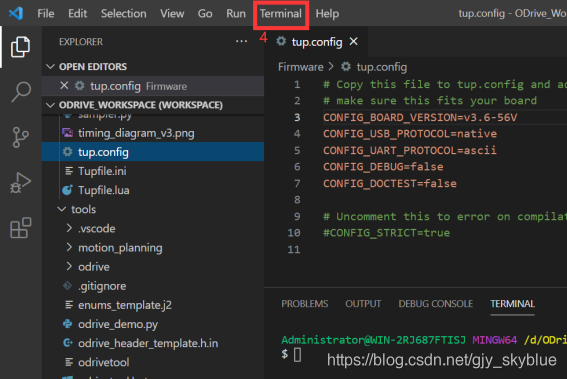Expand the .vscode folder

[69, 228]
